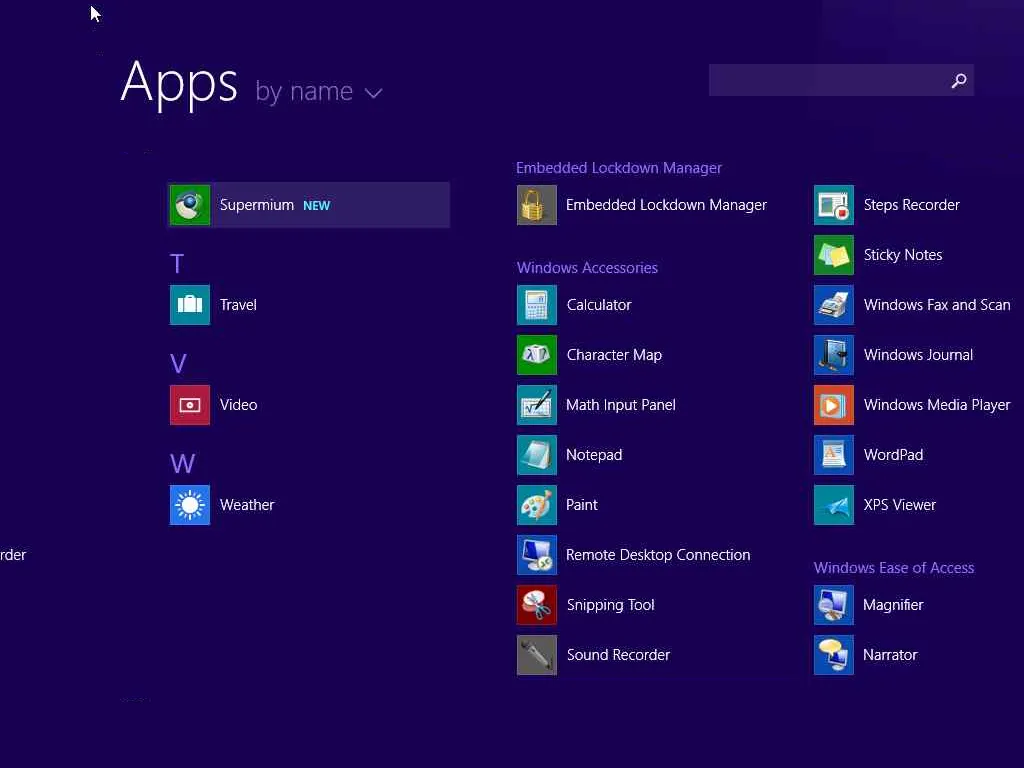Click the 'Paint' label text
Viewport: 1024px width, 768px height.
coord(581,505)
